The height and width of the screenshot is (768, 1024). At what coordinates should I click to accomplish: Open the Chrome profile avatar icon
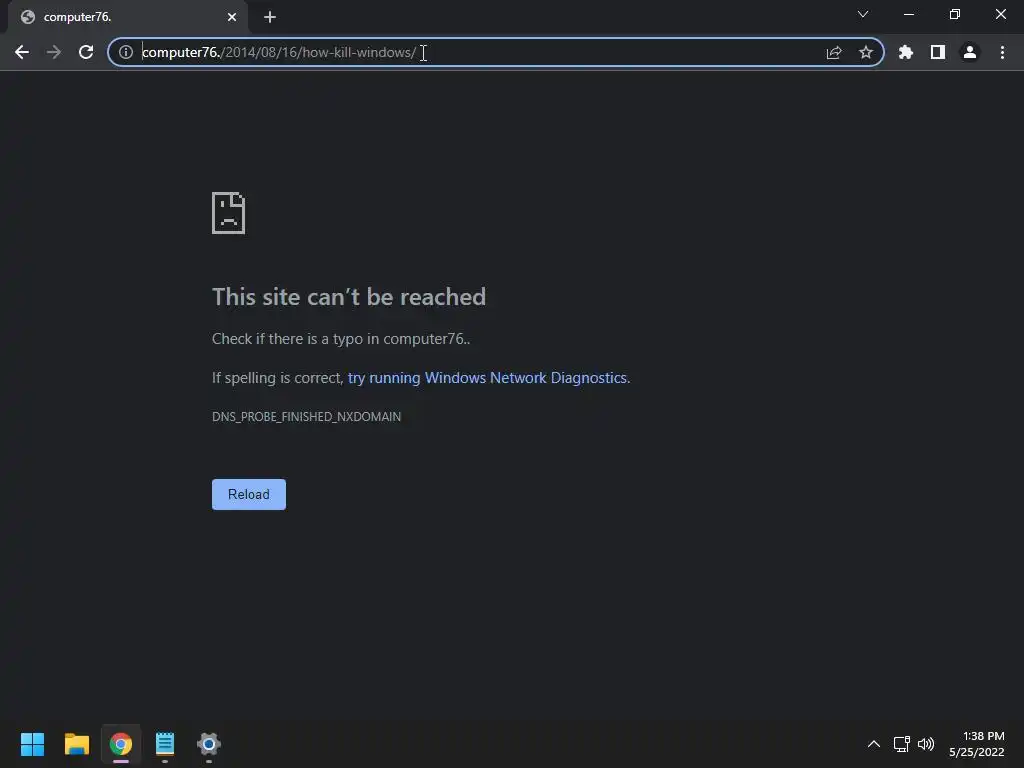coord(970,52)
